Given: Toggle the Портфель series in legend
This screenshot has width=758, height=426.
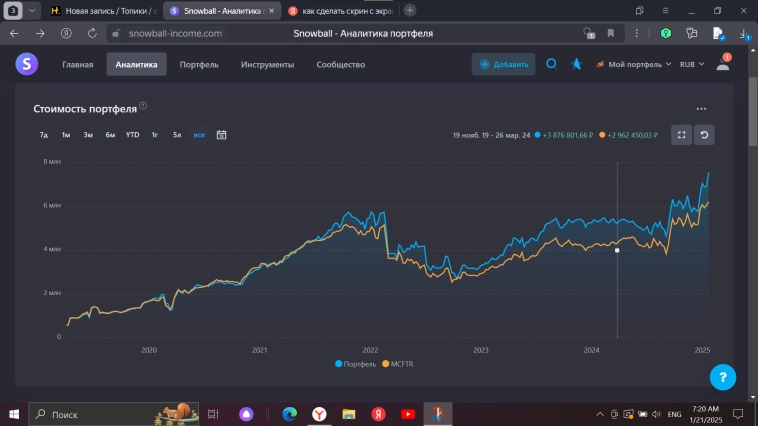Looking at the screenshot, I should 356,364.
